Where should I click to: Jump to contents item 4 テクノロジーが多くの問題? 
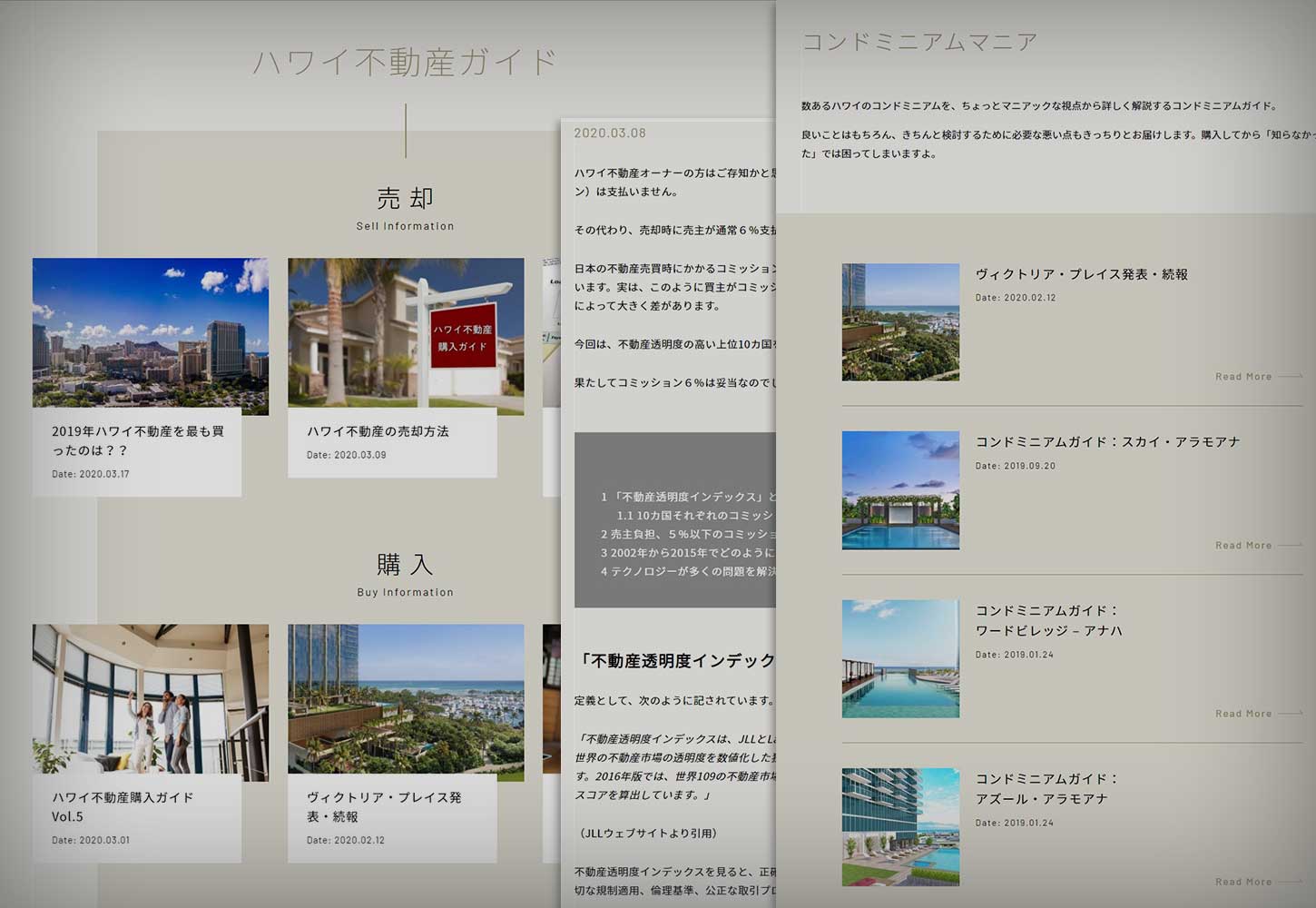tap(688, 571)
